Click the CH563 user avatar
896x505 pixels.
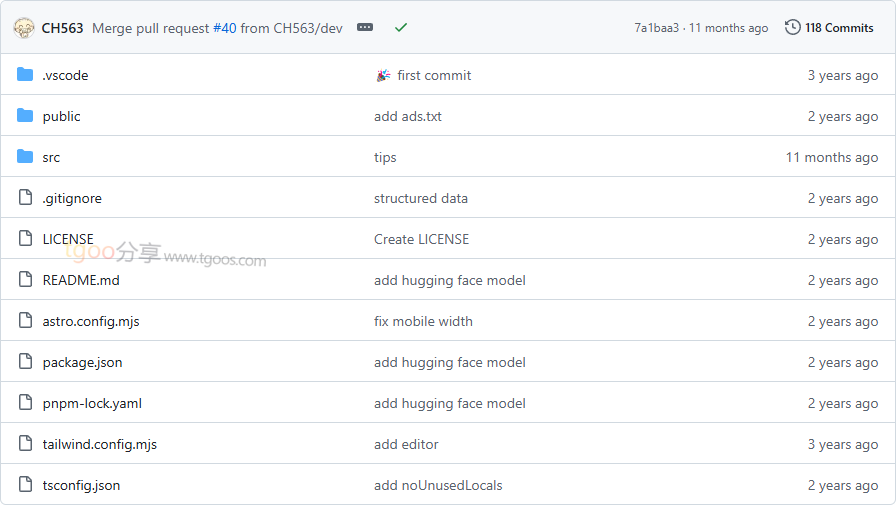tap(24, 28)
